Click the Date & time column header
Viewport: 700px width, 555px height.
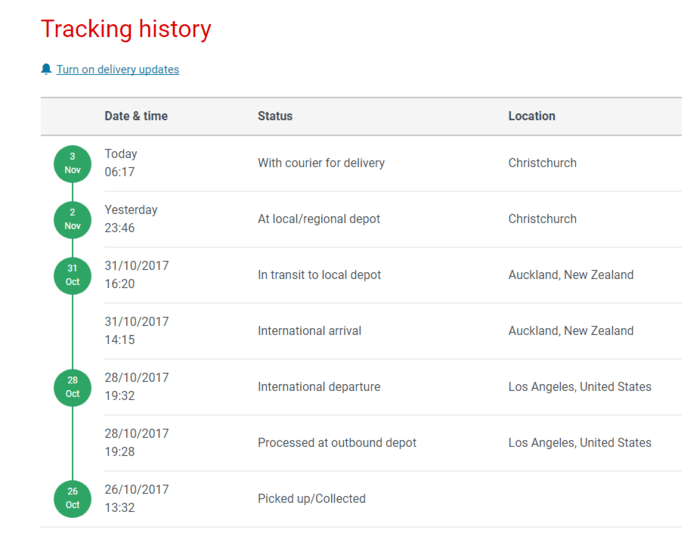136,116
